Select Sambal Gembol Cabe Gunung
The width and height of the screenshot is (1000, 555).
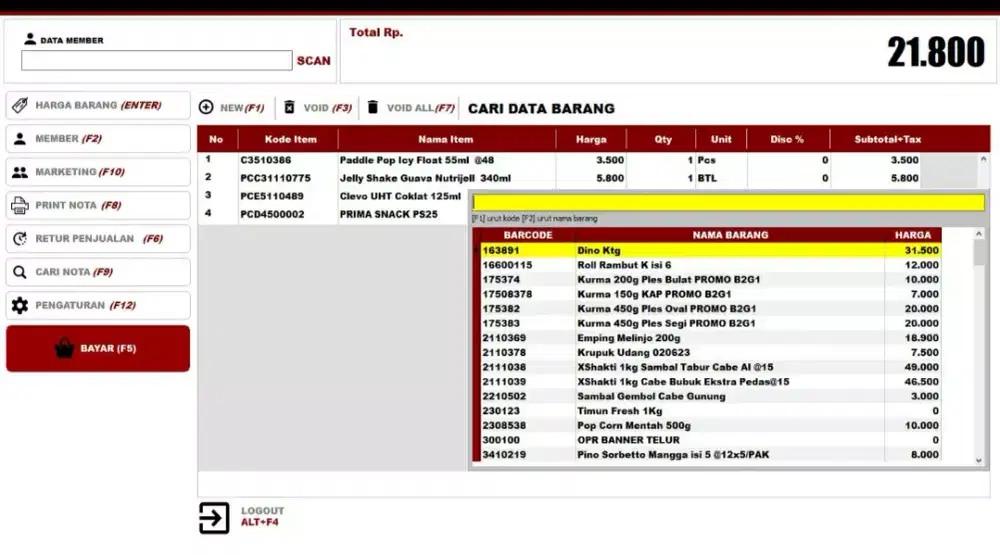[710, 396]
